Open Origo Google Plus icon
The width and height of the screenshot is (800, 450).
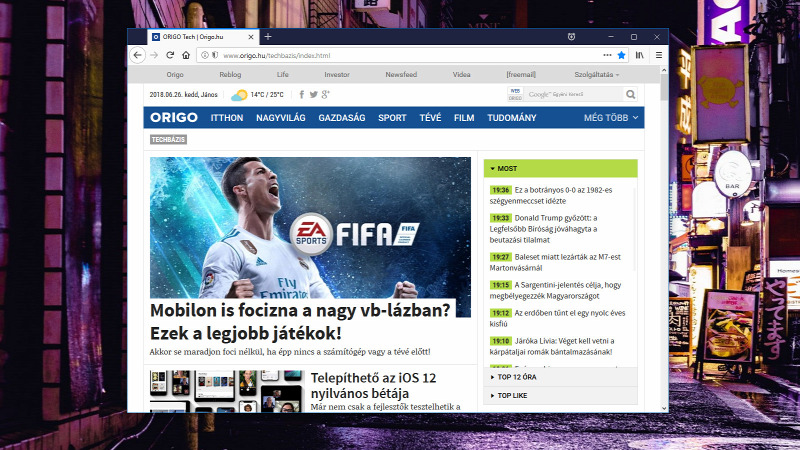click(326, 94)
